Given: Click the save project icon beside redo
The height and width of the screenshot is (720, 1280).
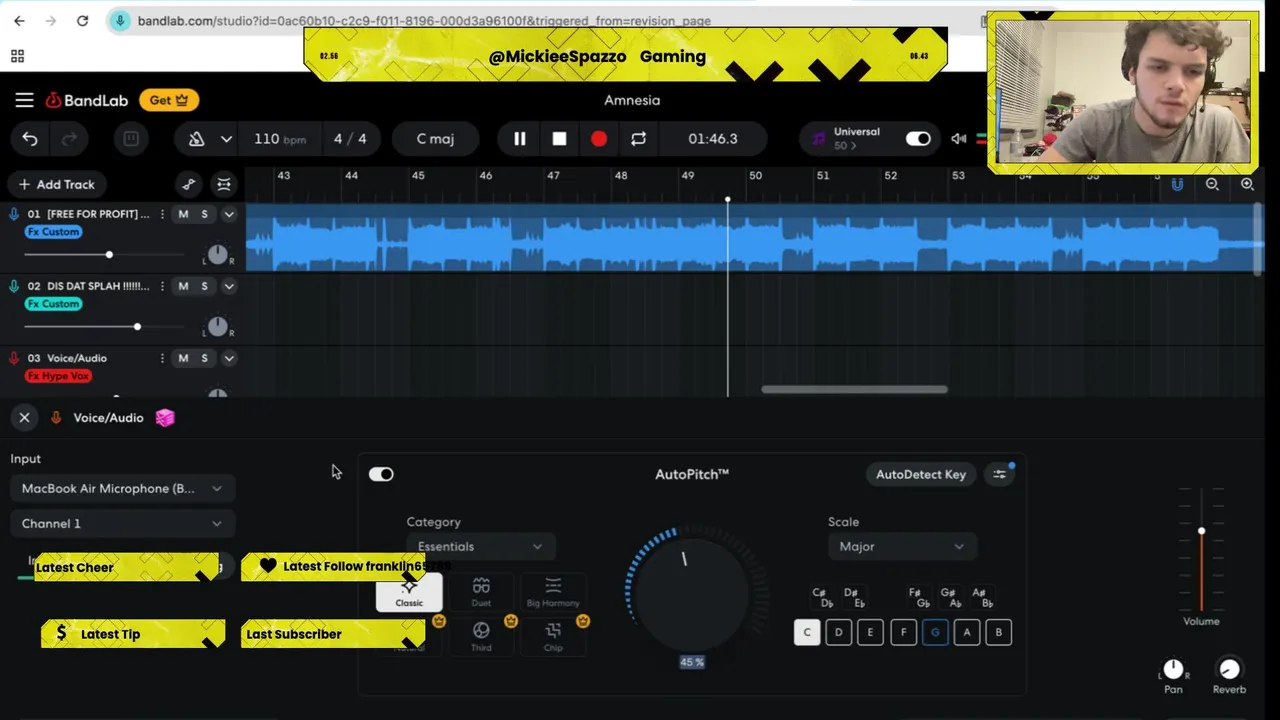Looking at the screenshot, I should tap(131, 139).
